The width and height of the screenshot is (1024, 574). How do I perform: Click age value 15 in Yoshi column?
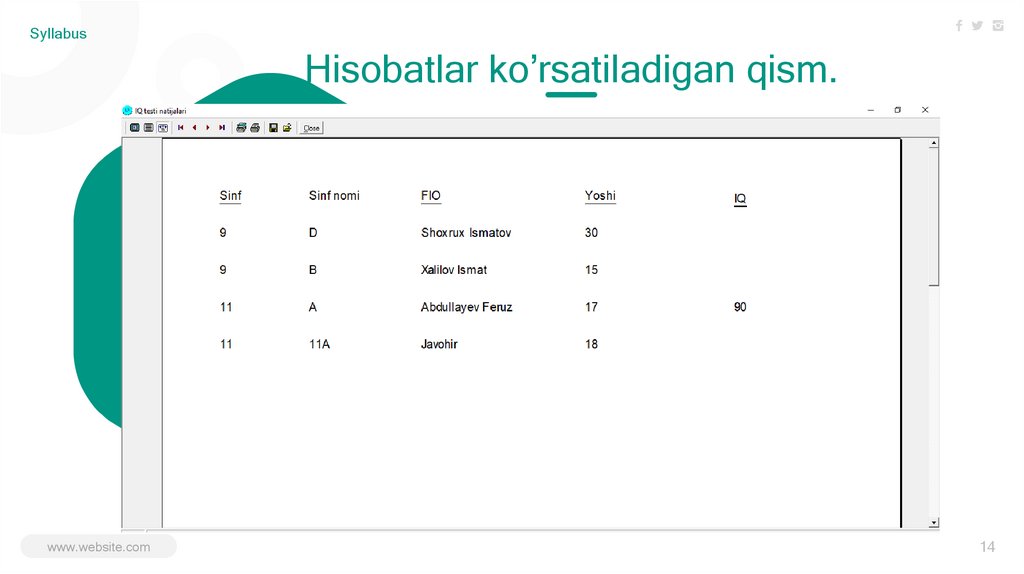tap(592, 270)
